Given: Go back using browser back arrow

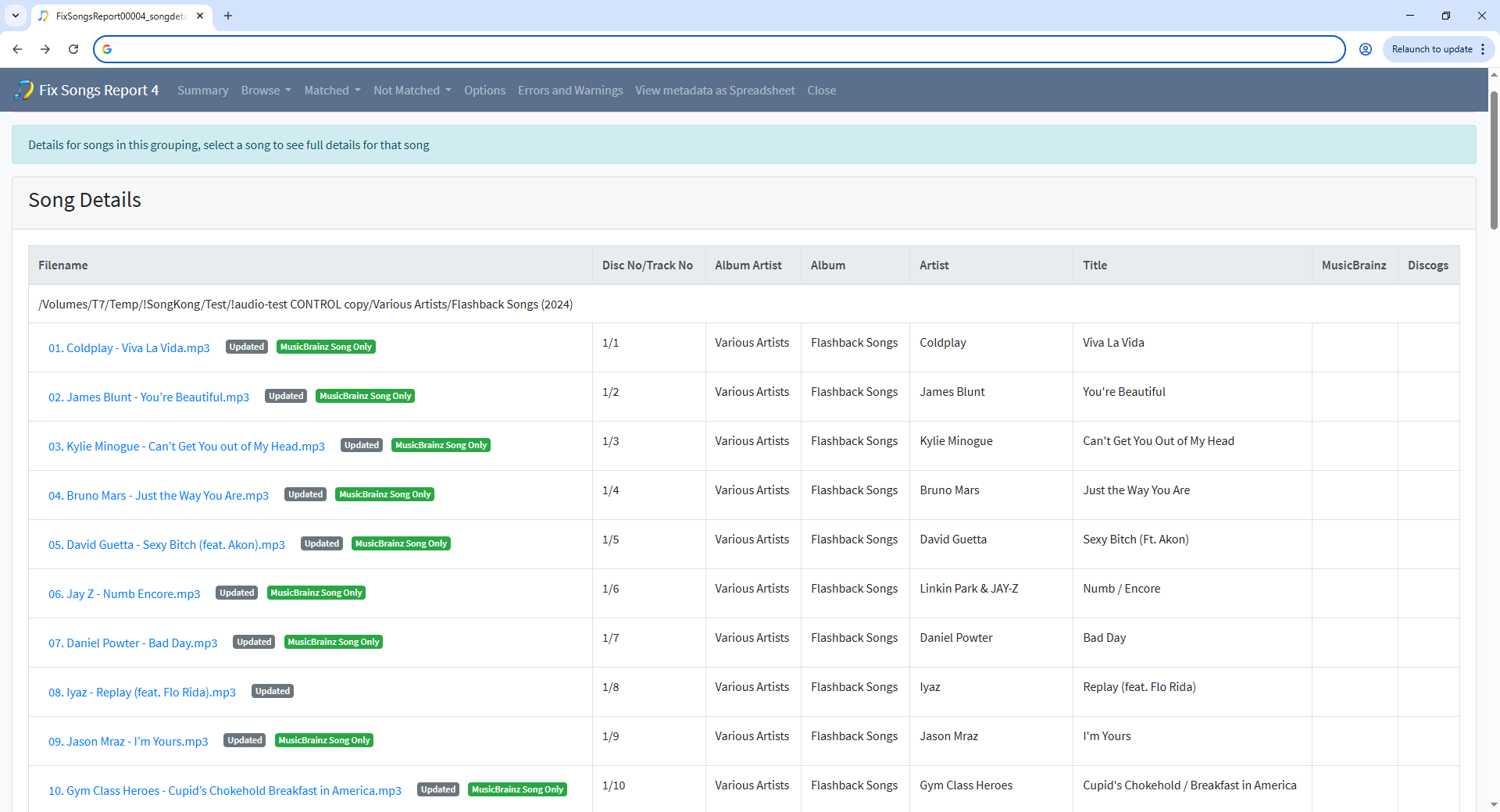Looking at the screenshot, I should [17, 49].
